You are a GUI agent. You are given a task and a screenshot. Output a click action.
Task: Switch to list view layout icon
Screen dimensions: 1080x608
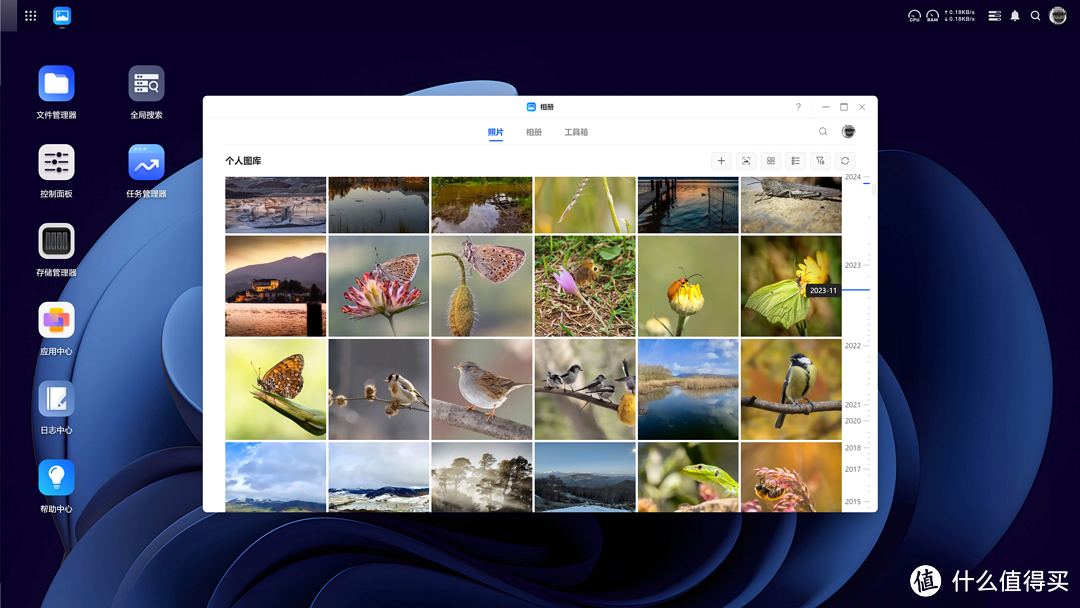coord(796,160)
